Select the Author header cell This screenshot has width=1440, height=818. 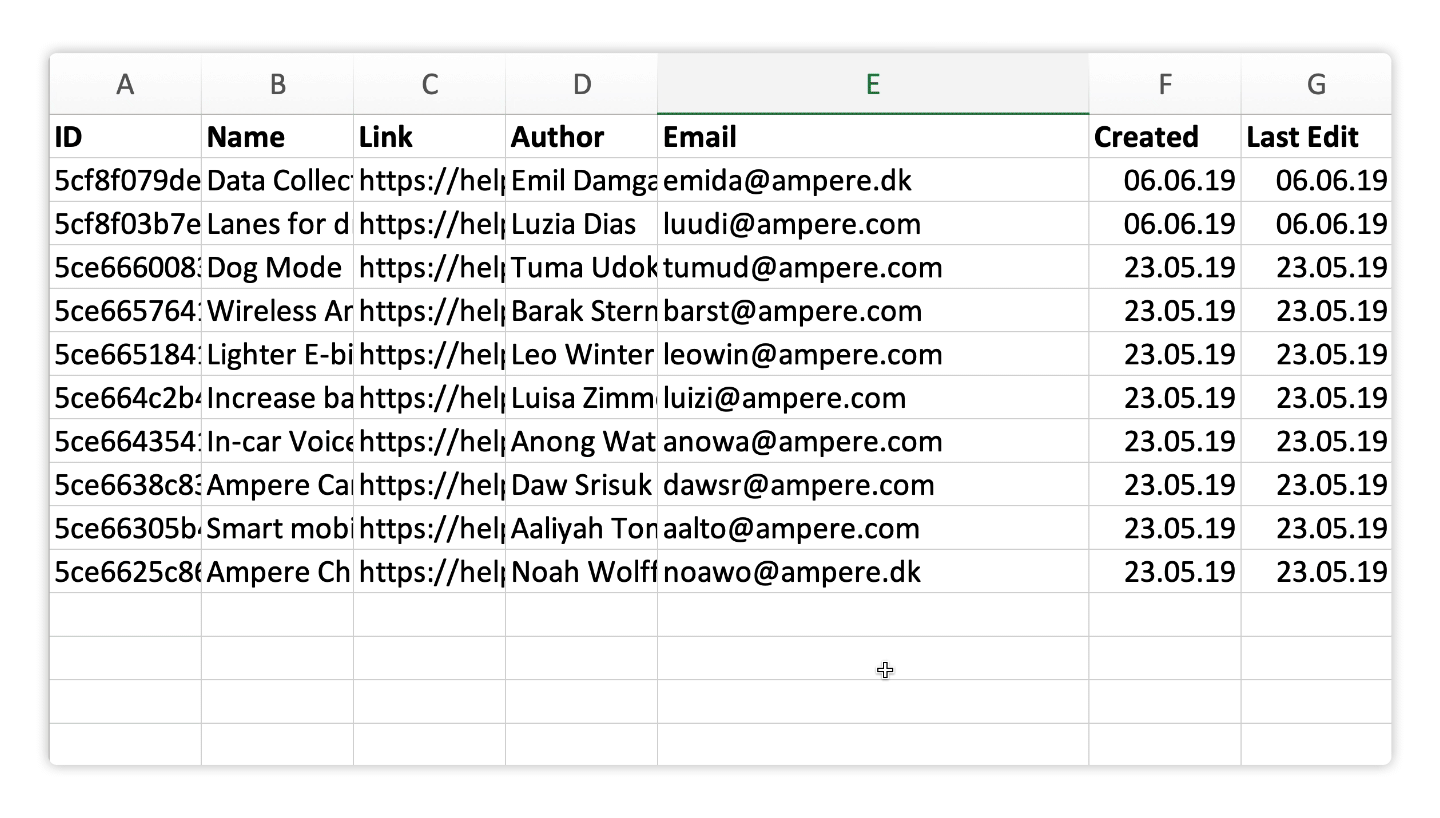click(582, 137)
